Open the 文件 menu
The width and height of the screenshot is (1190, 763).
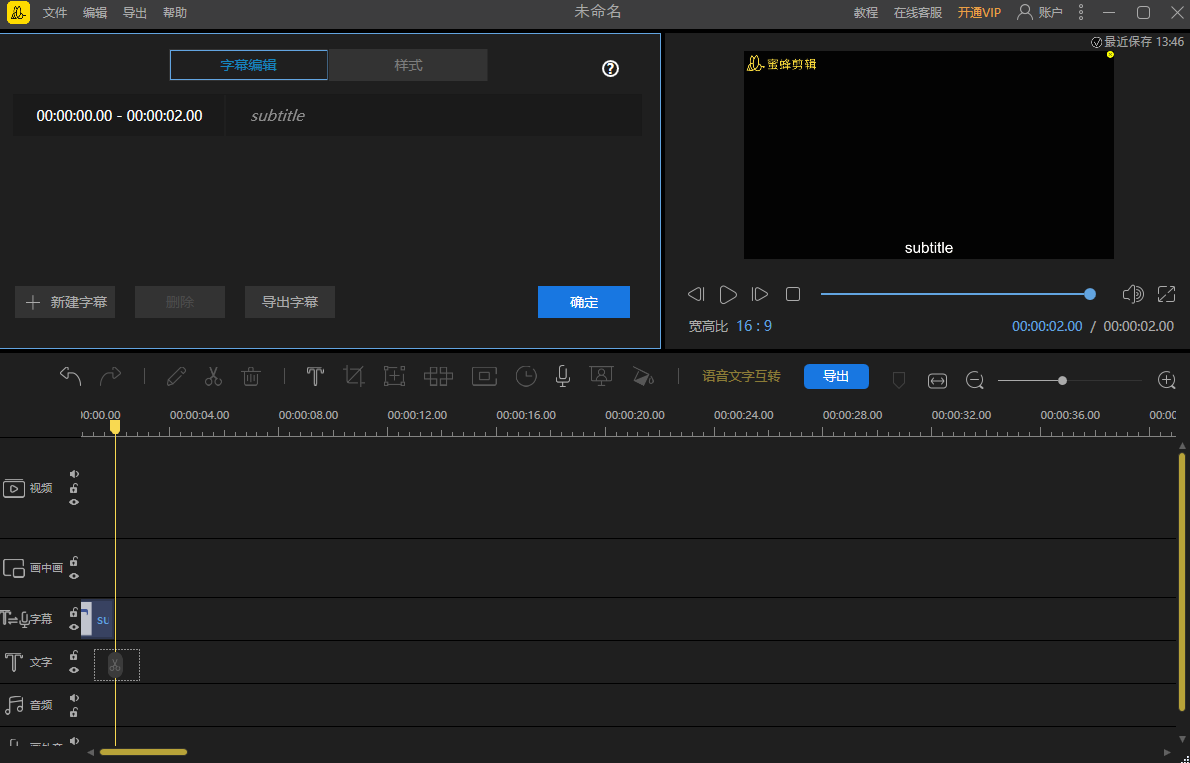55,13
